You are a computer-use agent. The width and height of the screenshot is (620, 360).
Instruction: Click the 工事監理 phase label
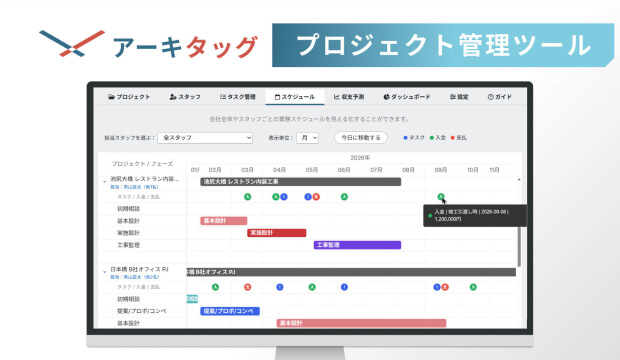(x=129, y=245)
